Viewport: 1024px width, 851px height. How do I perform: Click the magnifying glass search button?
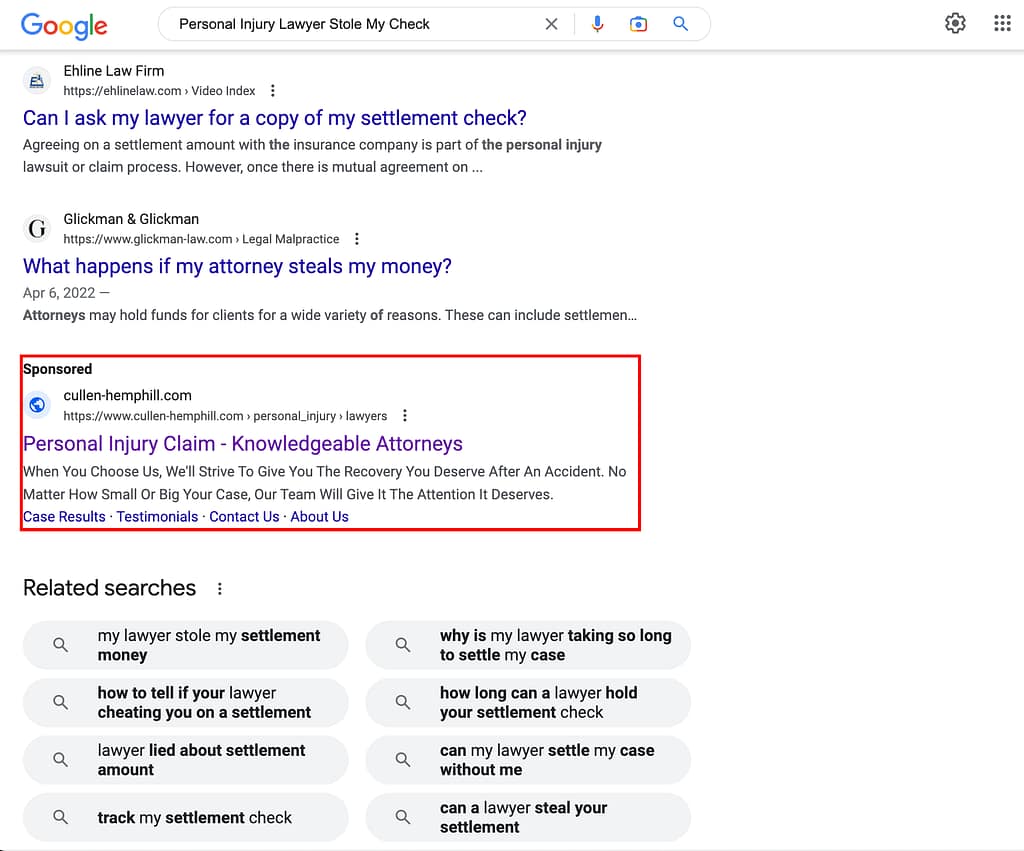point(680,24)
